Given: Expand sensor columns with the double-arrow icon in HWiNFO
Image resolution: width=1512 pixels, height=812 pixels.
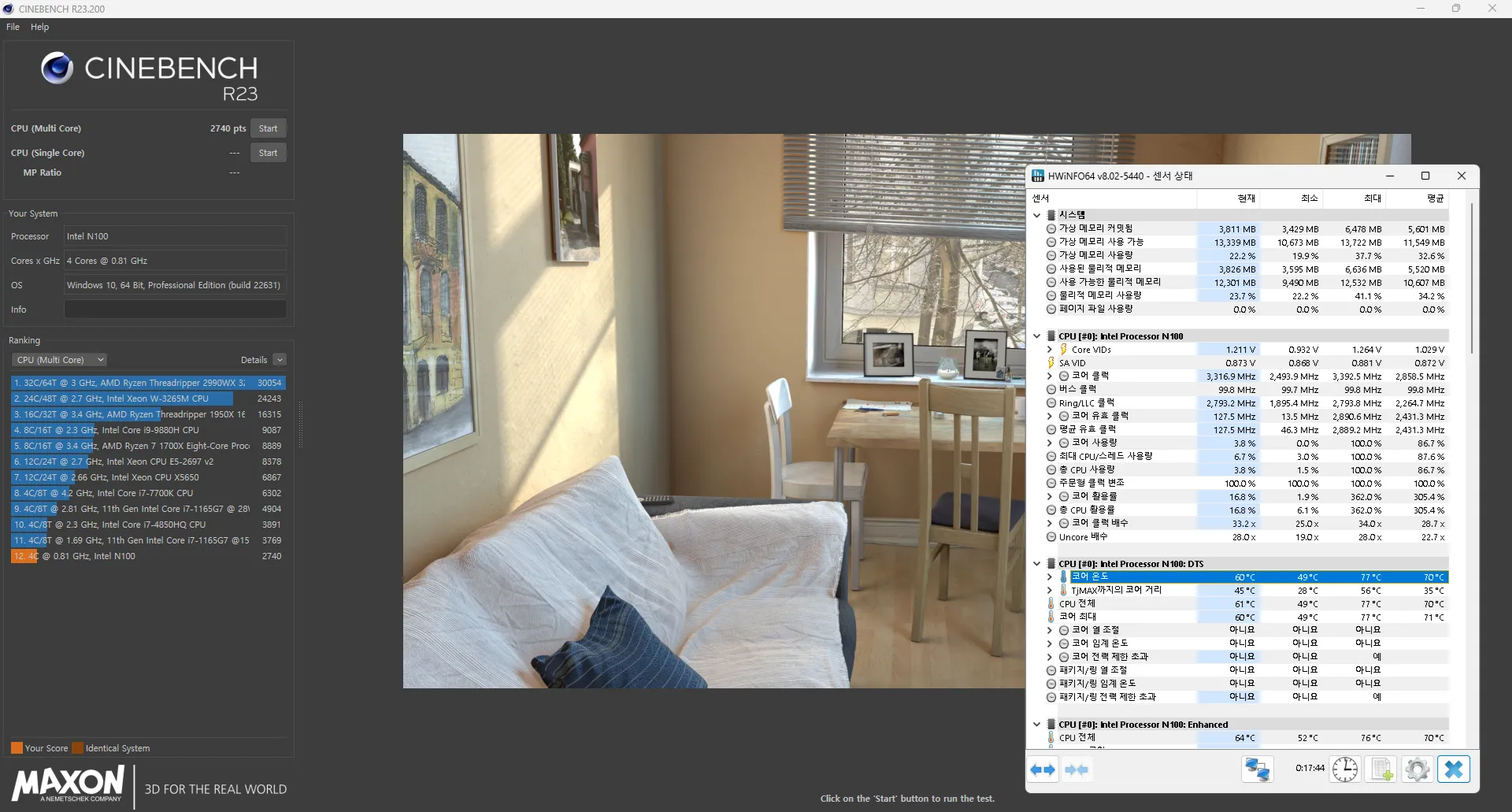Looking at the screenshot, I should tap(1043, 769).
